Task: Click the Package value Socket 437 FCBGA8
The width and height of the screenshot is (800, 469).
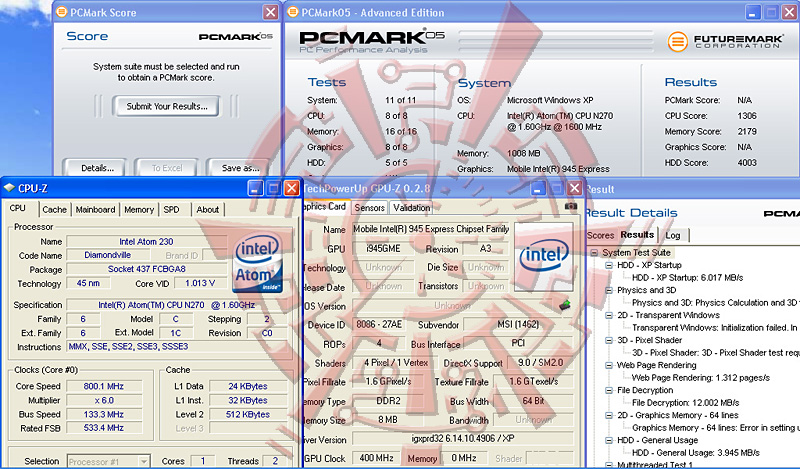Action: click(x=146, y=269)
